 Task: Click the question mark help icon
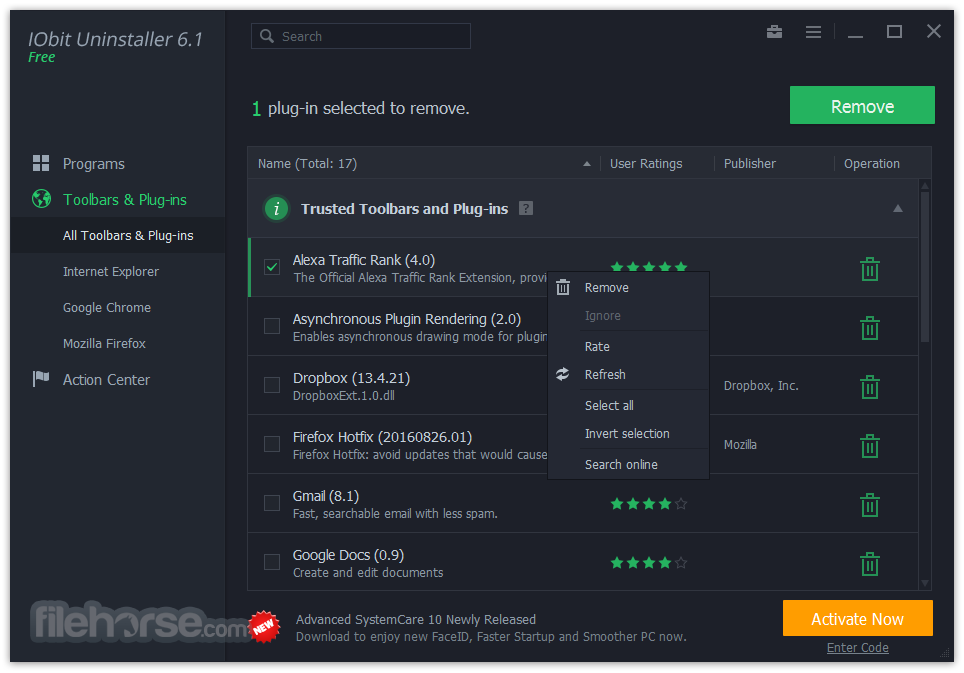pos(526,208)
